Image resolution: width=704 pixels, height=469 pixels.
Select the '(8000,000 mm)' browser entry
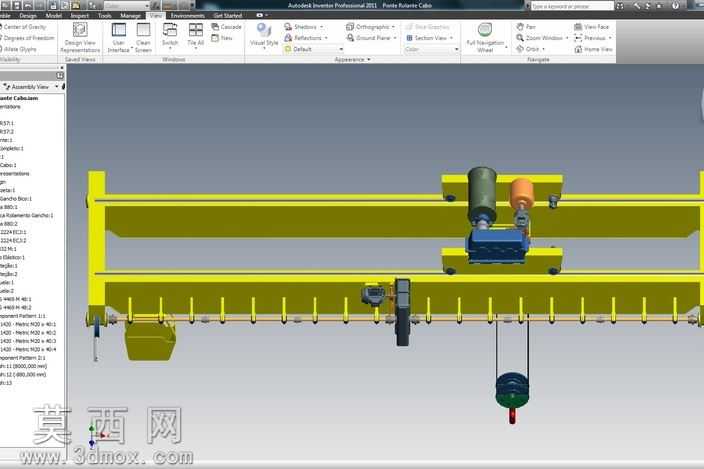pyautogui.click(x=23, y=366)
